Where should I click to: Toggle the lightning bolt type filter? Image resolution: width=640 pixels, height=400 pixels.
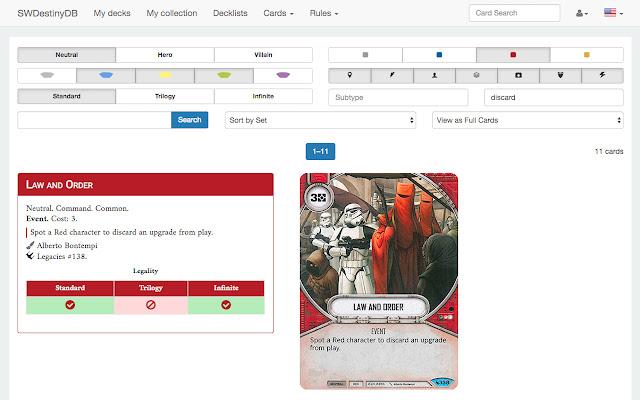click(x=602, y=76)
